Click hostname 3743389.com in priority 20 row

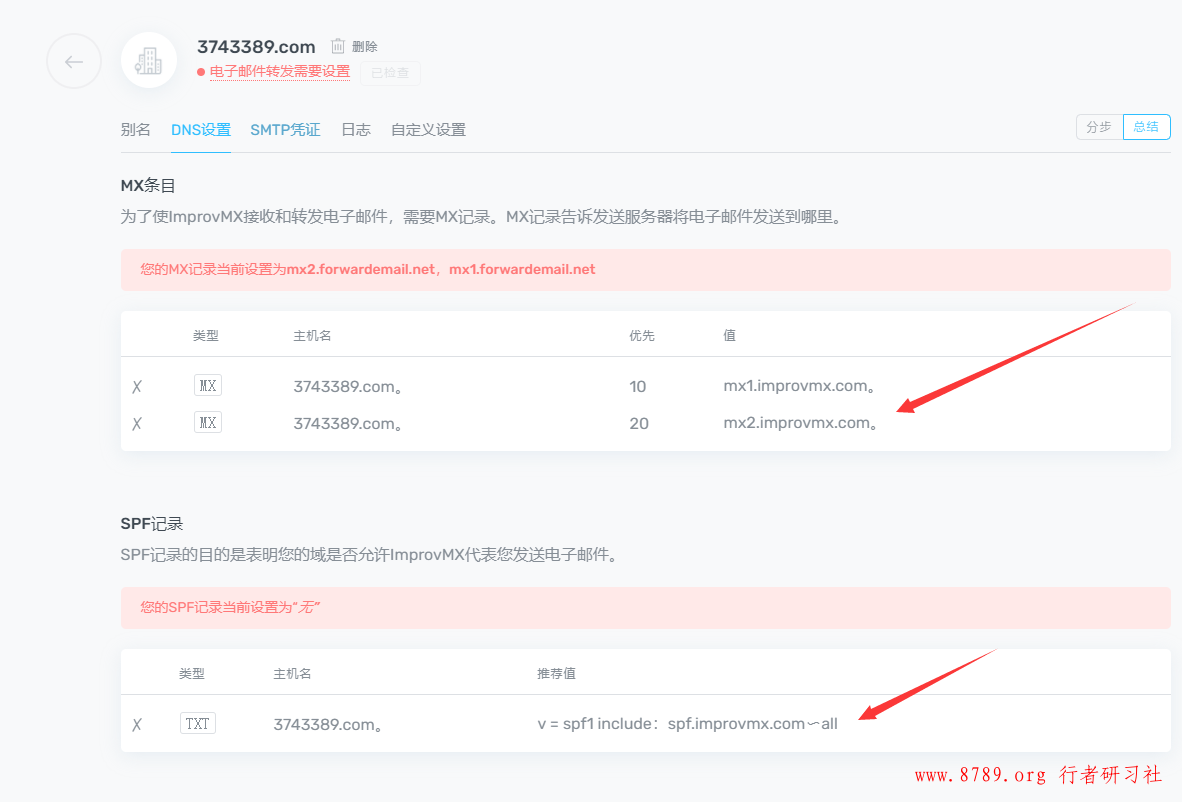click(x=348, y=424)
